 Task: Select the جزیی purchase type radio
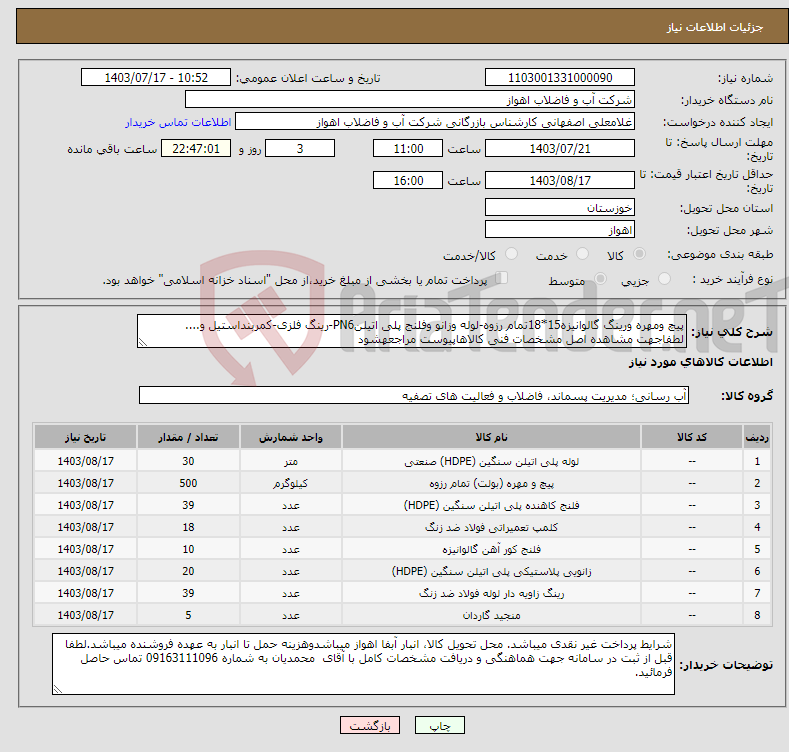(x=664, y=278)
